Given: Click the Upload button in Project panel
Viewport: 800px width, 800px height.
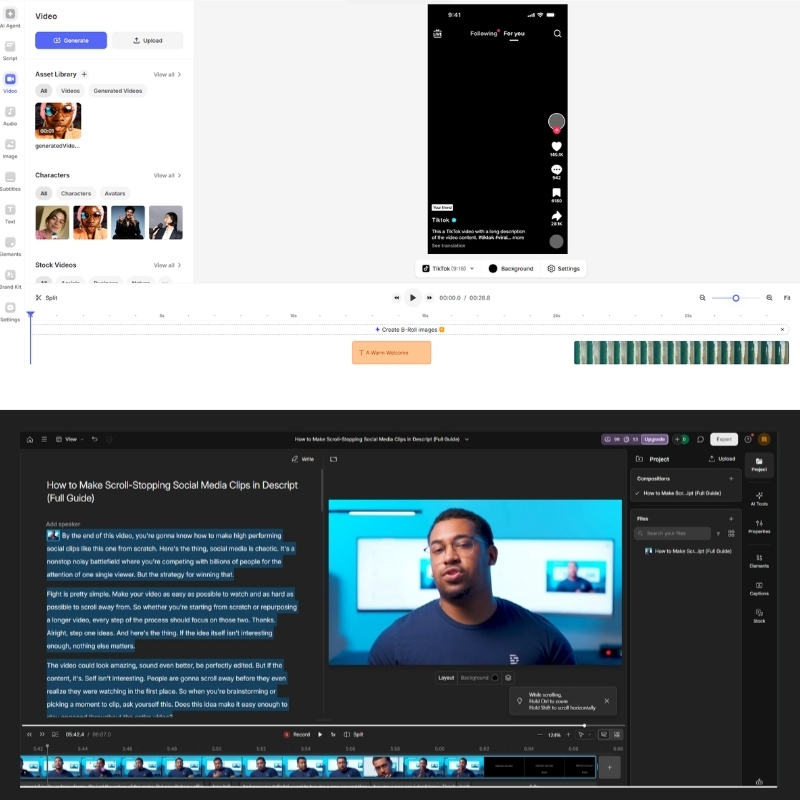Looking at the screenshot, I should tap(722, 459).
